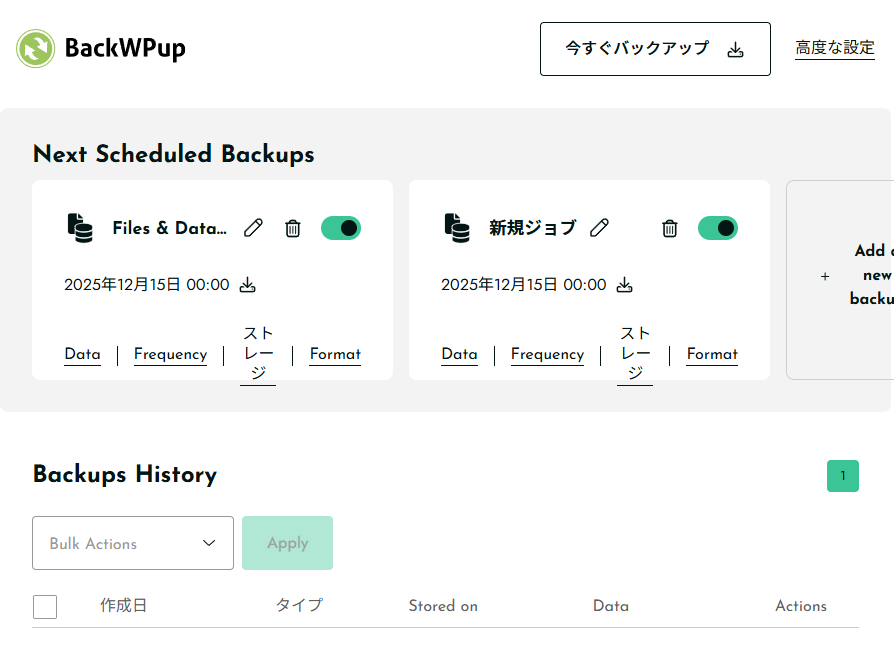This screenshot has height=648, width=894.
Task: Click the pencil icon beside 新規ジョブ
Action: tap(599, 228)
